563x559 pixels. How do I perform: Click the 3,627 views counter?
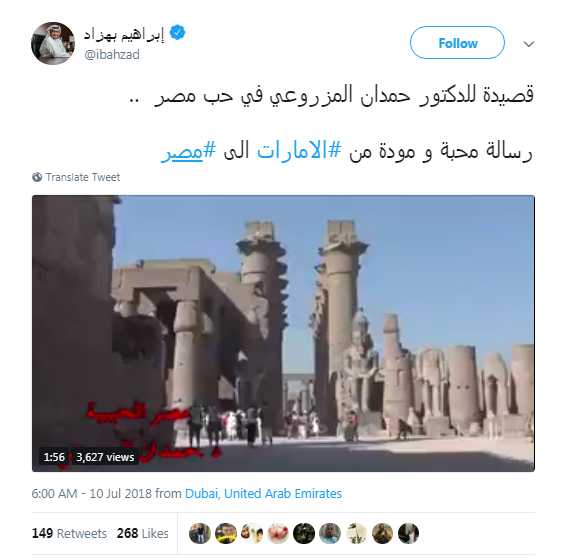click(x=105, y=457)
